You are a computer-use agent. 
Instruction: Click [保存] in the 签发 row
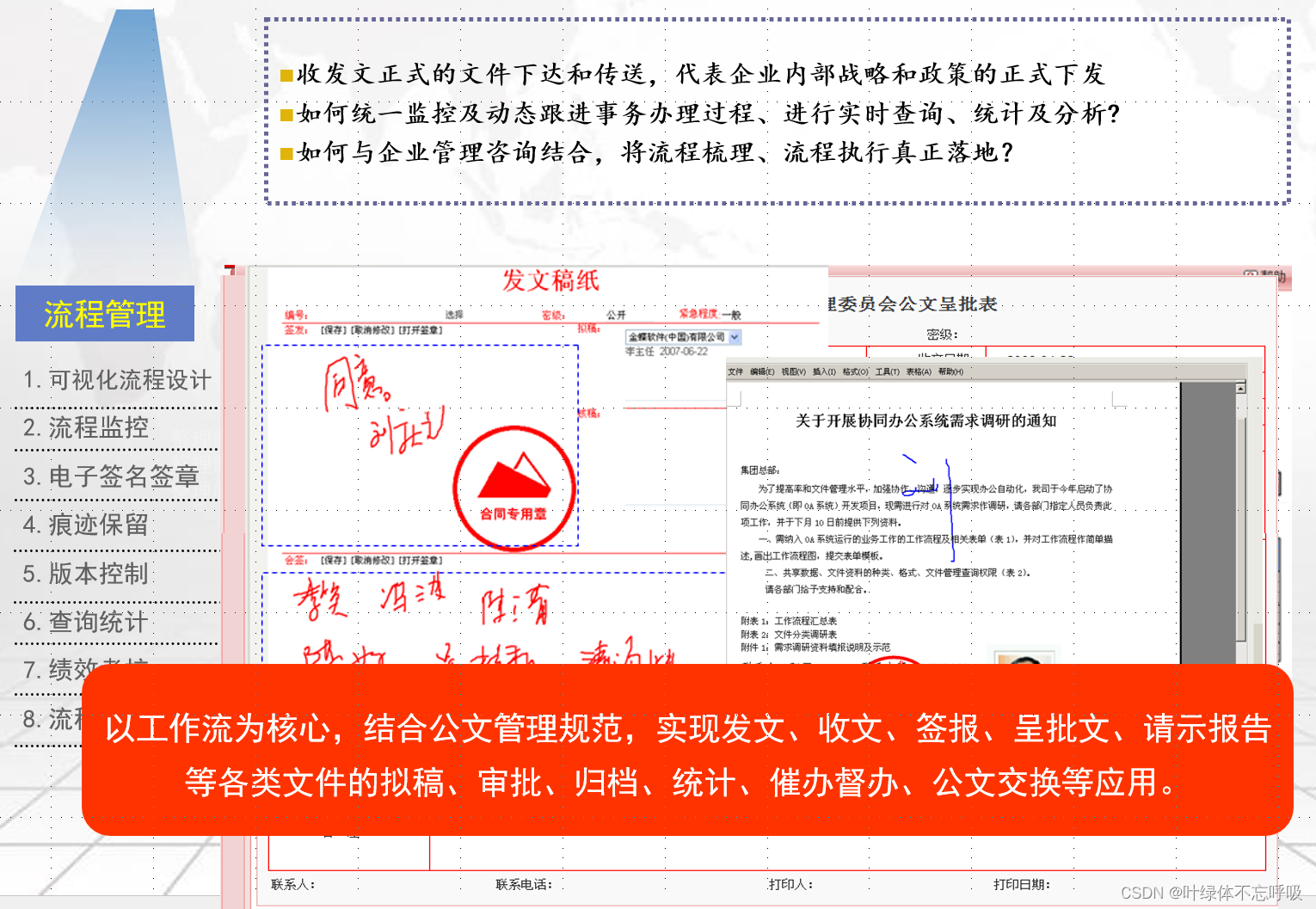(334, 330)
